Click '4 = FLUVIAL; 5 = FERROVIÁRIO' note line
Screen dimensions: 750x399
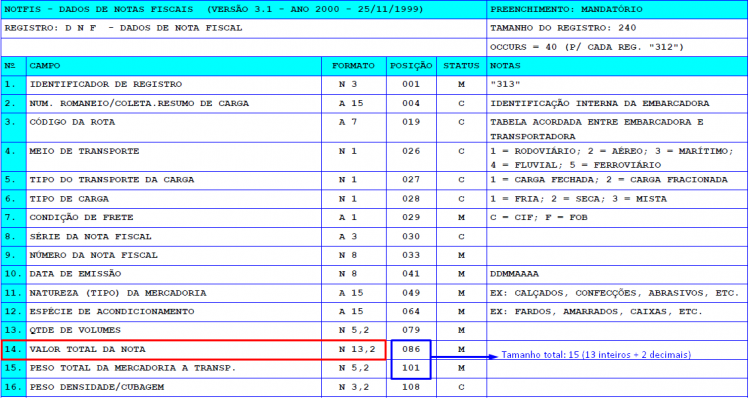click(x=575, y=165)
